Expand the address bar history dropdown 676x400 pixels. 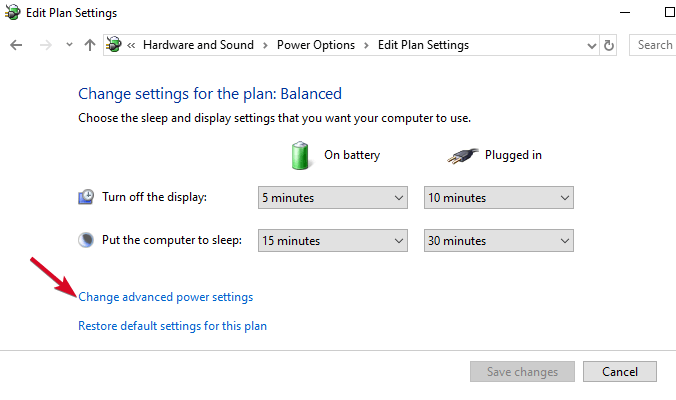click(x=588, y=45)
